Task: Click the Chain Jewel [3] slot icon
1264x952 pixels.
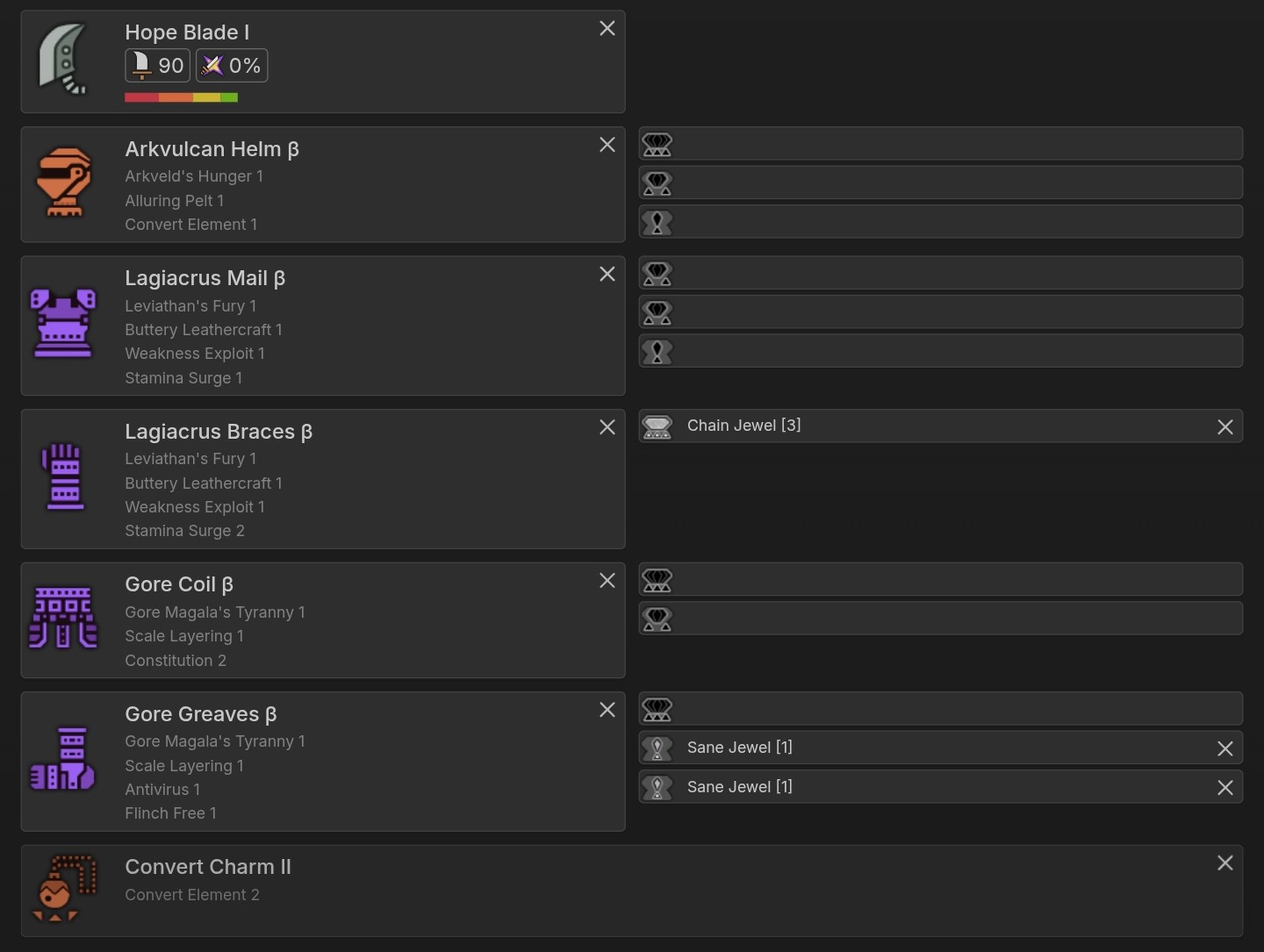Action: click(657, 426)
